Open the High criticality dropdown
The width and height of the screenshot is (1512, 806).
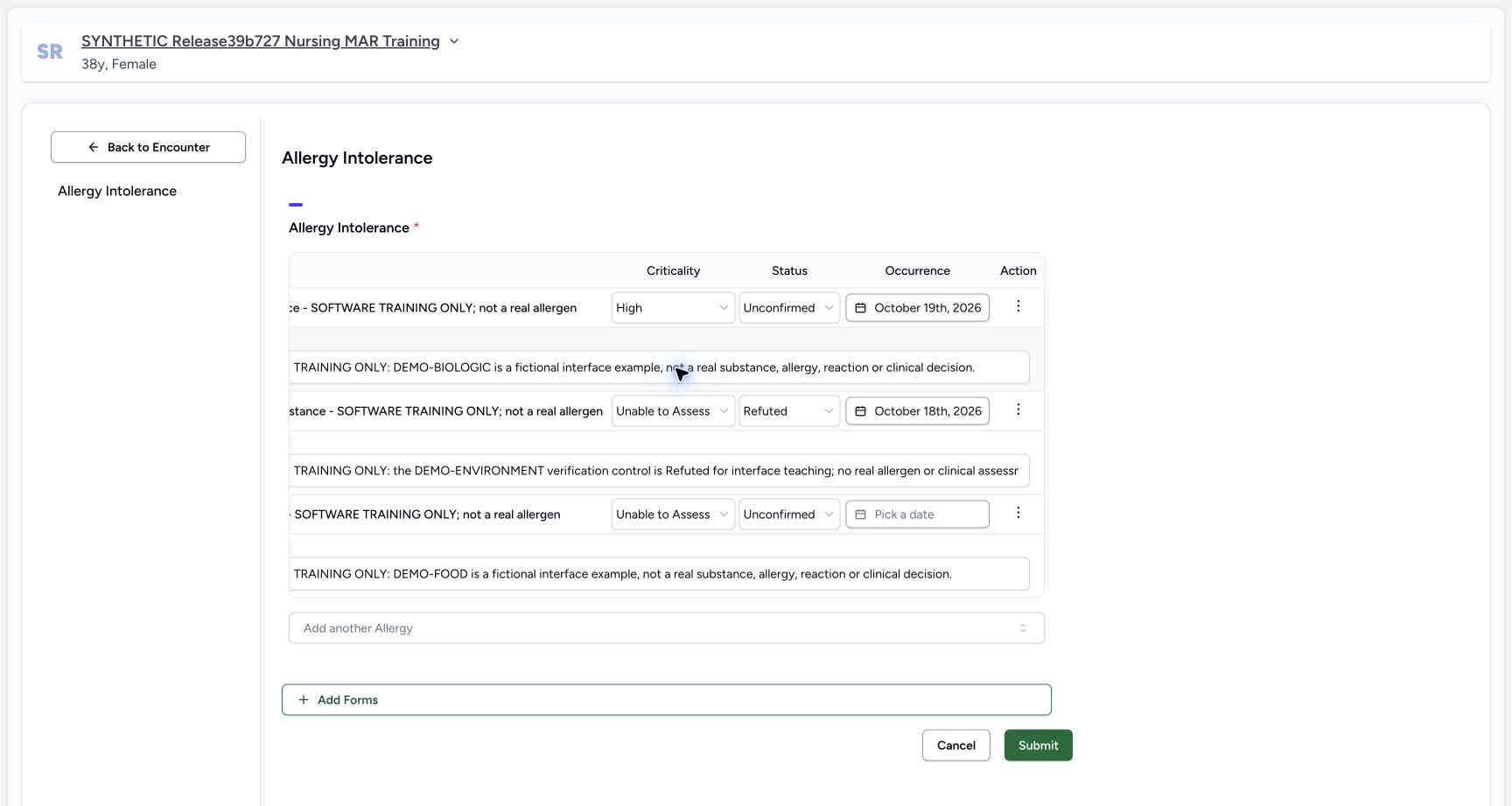click(673, 308)
